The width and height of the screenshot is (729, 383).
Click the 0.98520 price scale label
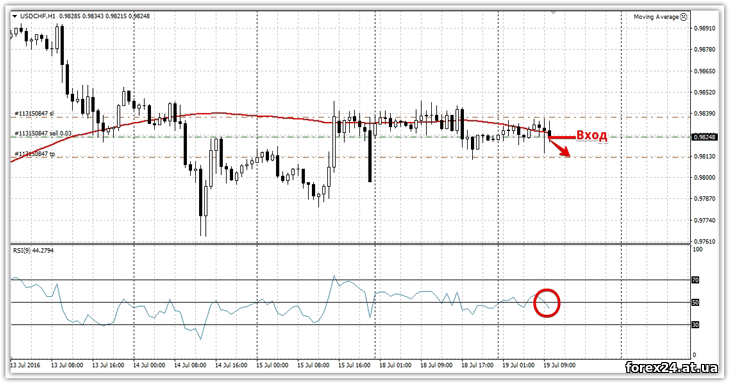[704, 92]
